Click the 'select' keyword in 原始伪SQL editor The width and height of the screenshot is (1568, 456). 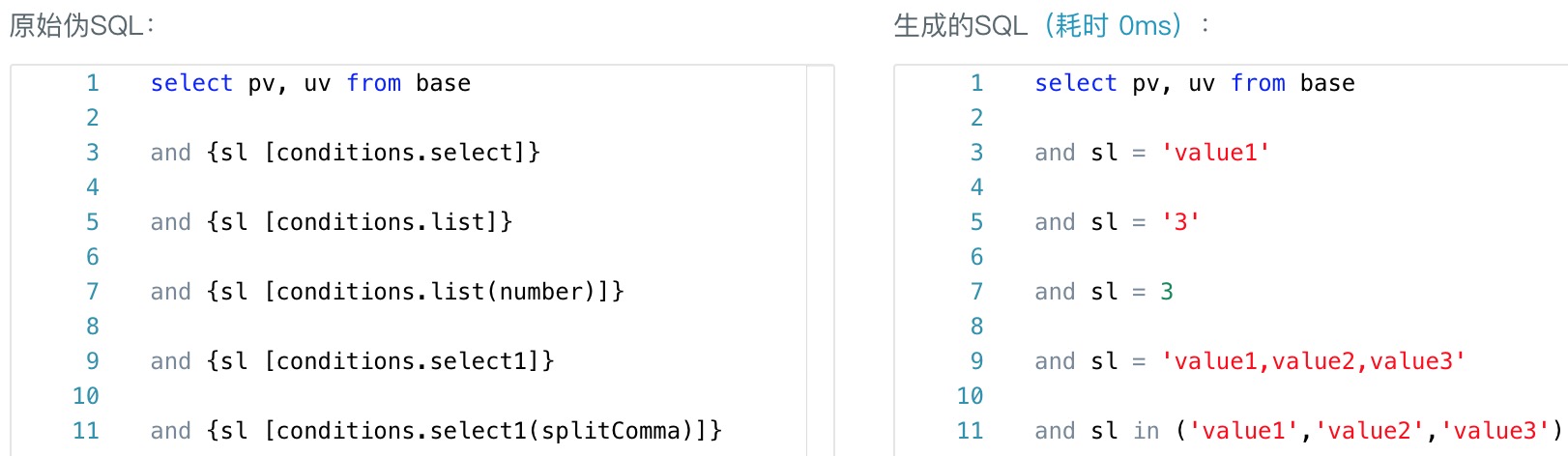coord(191,83)
